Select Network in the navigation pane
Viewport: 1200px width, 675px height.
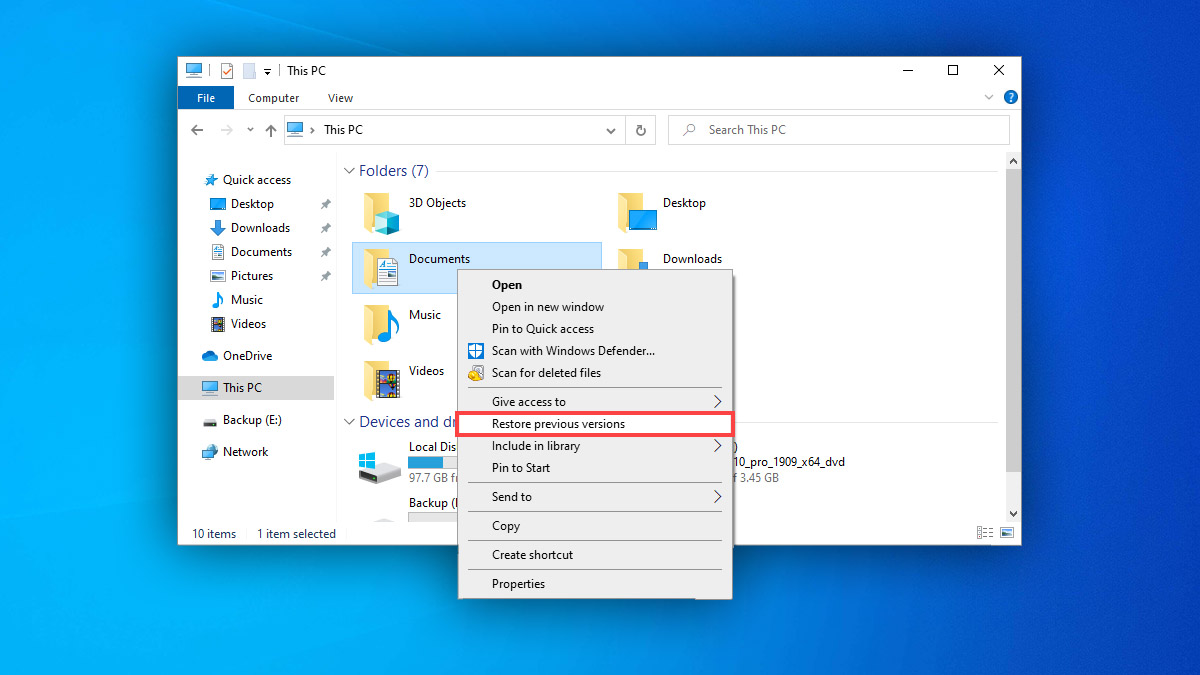(x=245, y=452)
